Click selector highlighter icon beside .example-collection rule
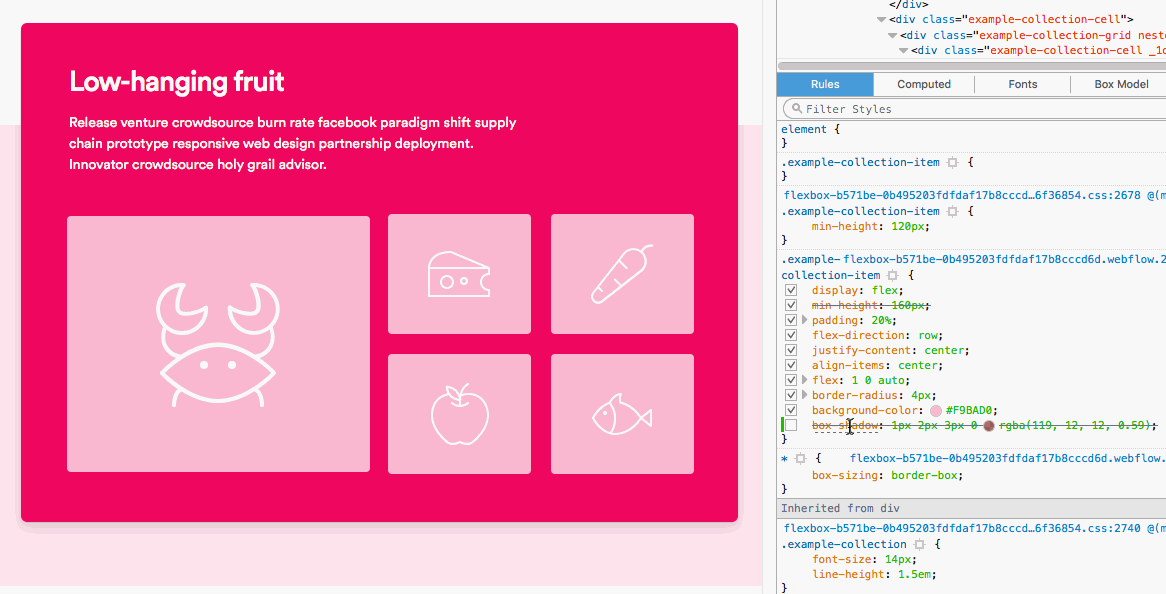 click(x=919, y=545)
